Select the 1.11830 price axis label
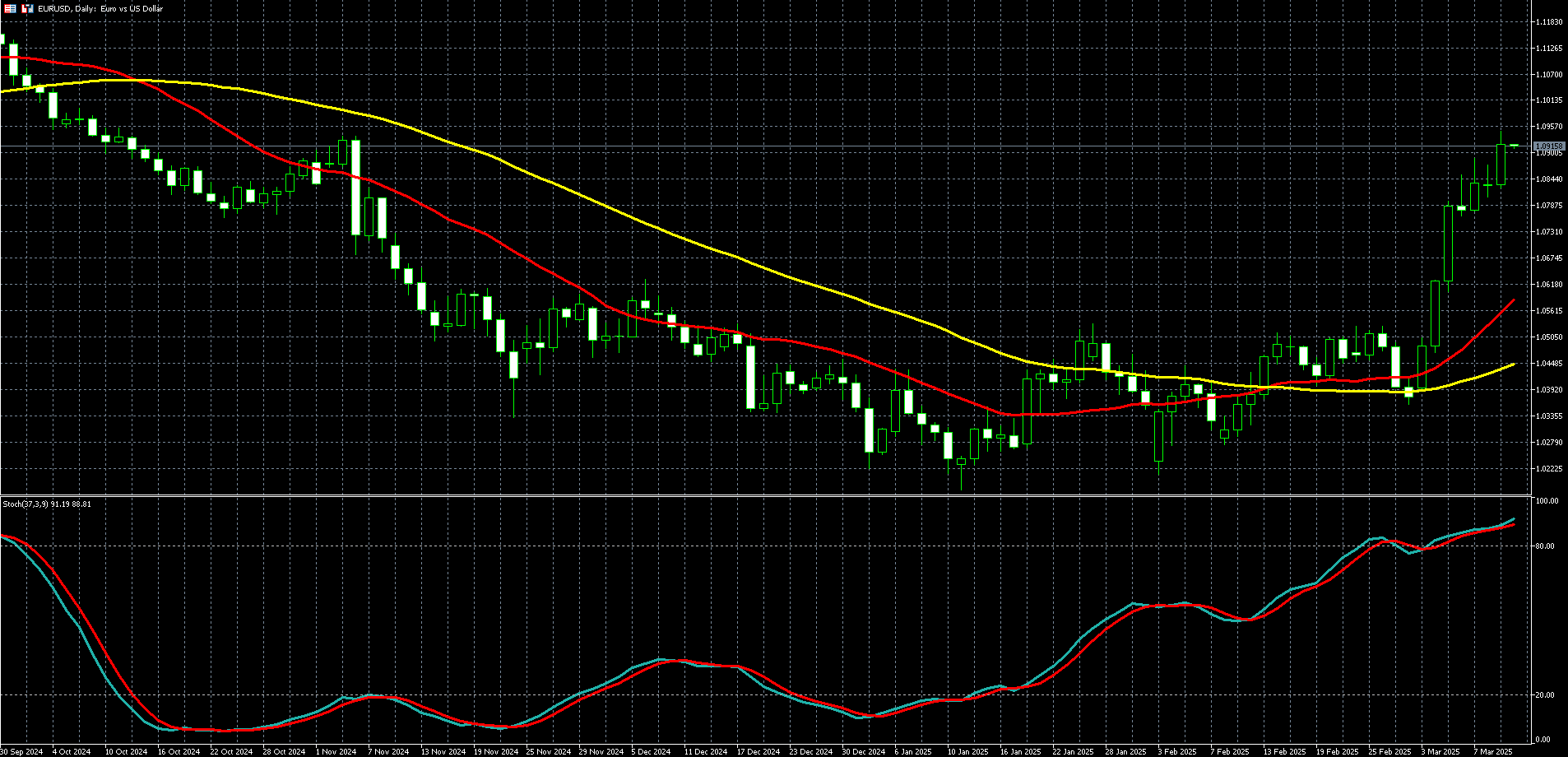Image resolution: width=1568 pixels, height=757 pixels. click(1548, 22)
